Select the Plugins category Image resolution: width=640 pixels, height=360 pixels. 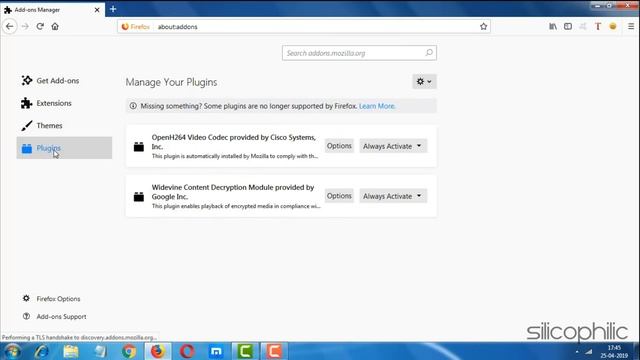pyautogui.click(x=64, y=148)
